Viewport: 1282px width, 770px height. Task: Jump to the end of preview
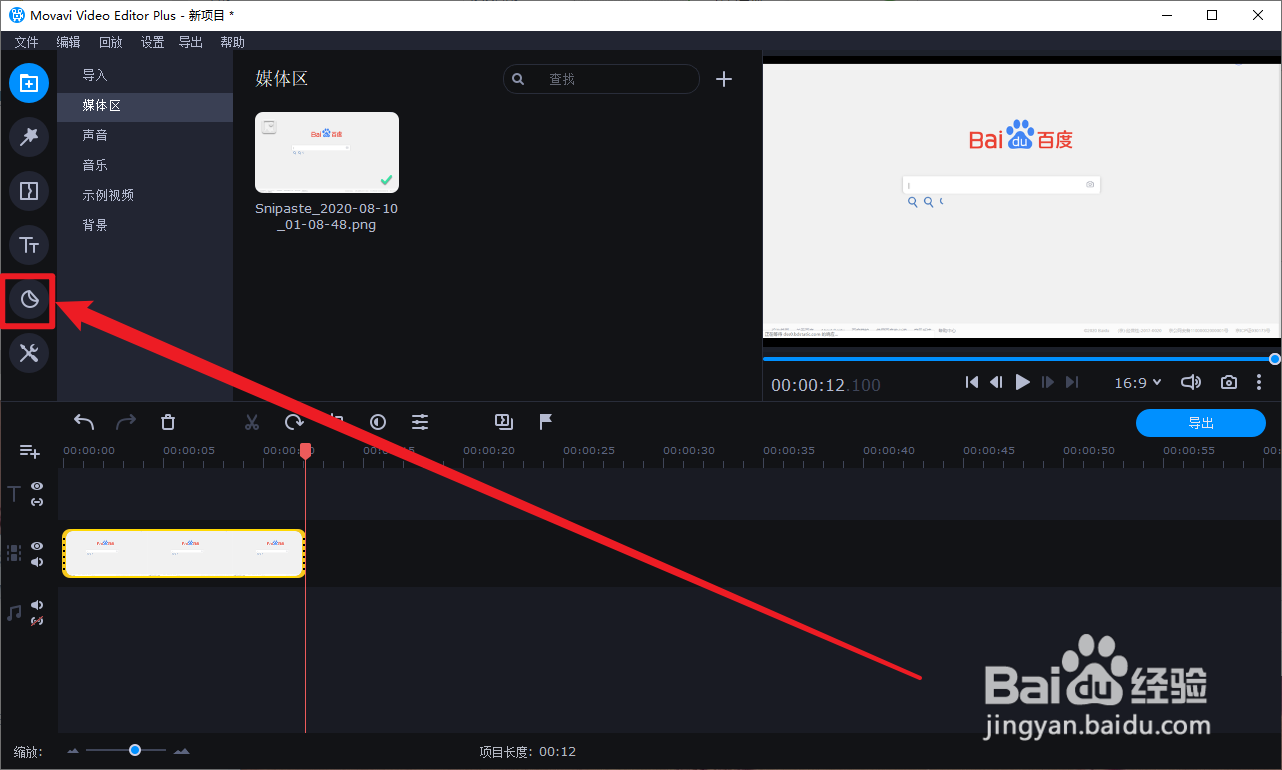(1072, 382)
